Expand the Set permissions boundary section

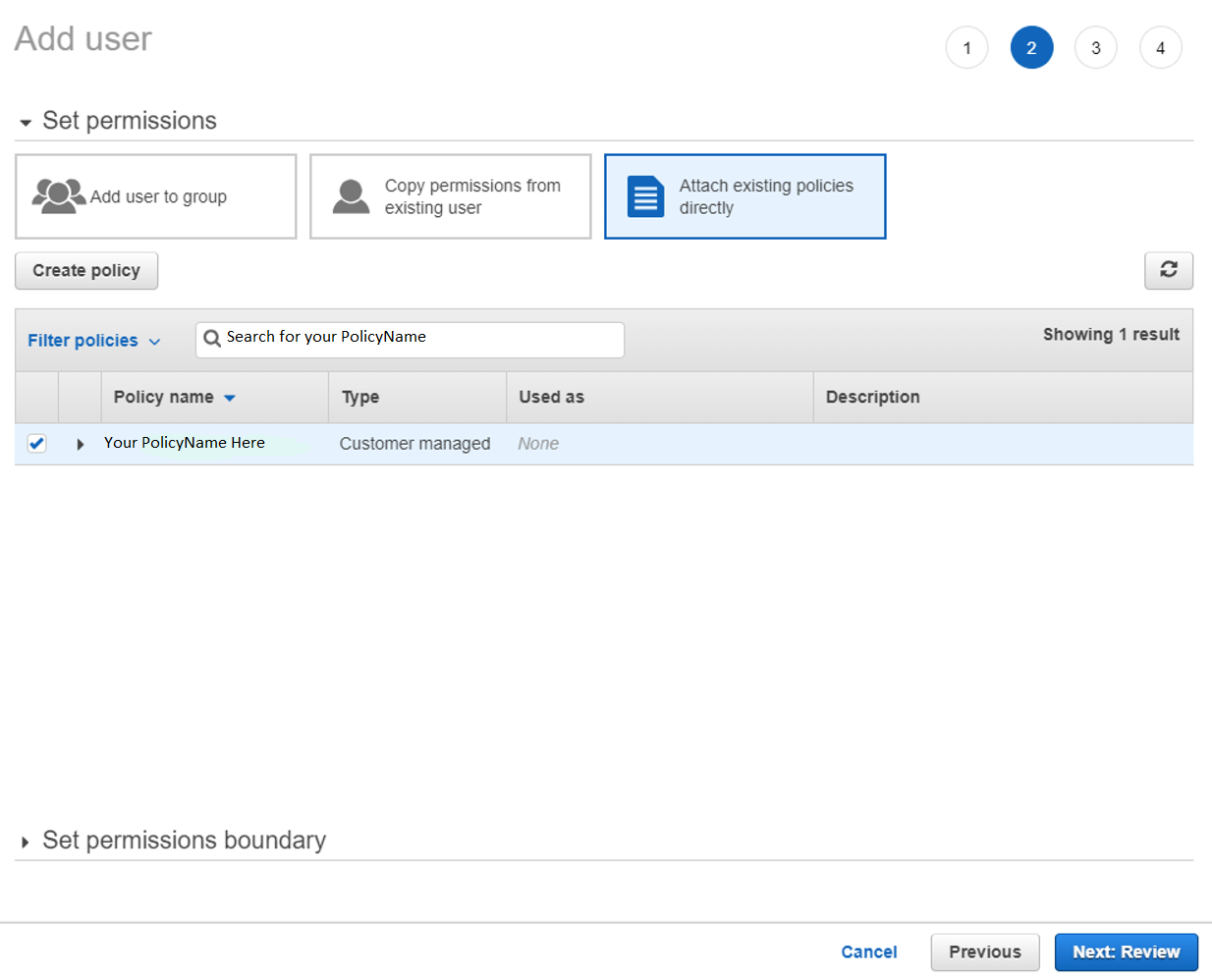click(25, 841)
